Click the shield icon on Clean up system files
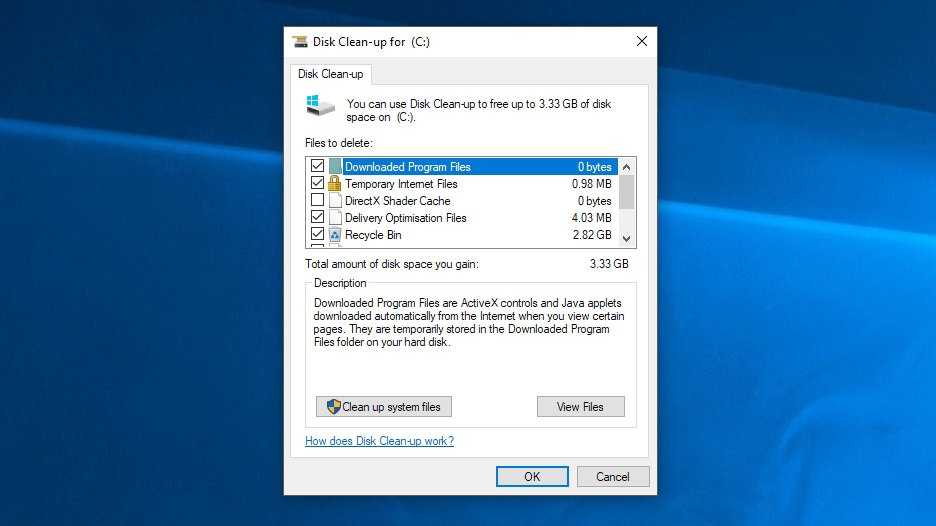 [333, 407]
